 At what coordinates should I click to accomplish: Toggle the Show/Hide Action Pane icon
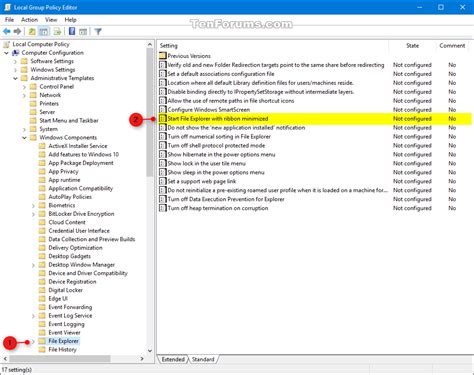pos(83,32)
